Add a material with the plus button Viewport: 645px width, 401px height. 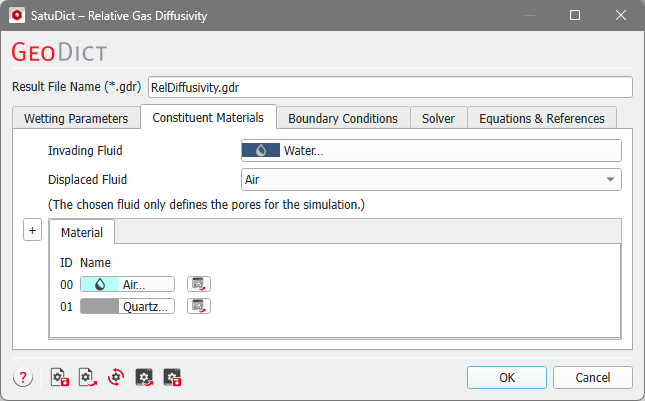click(x=32, y=230)
